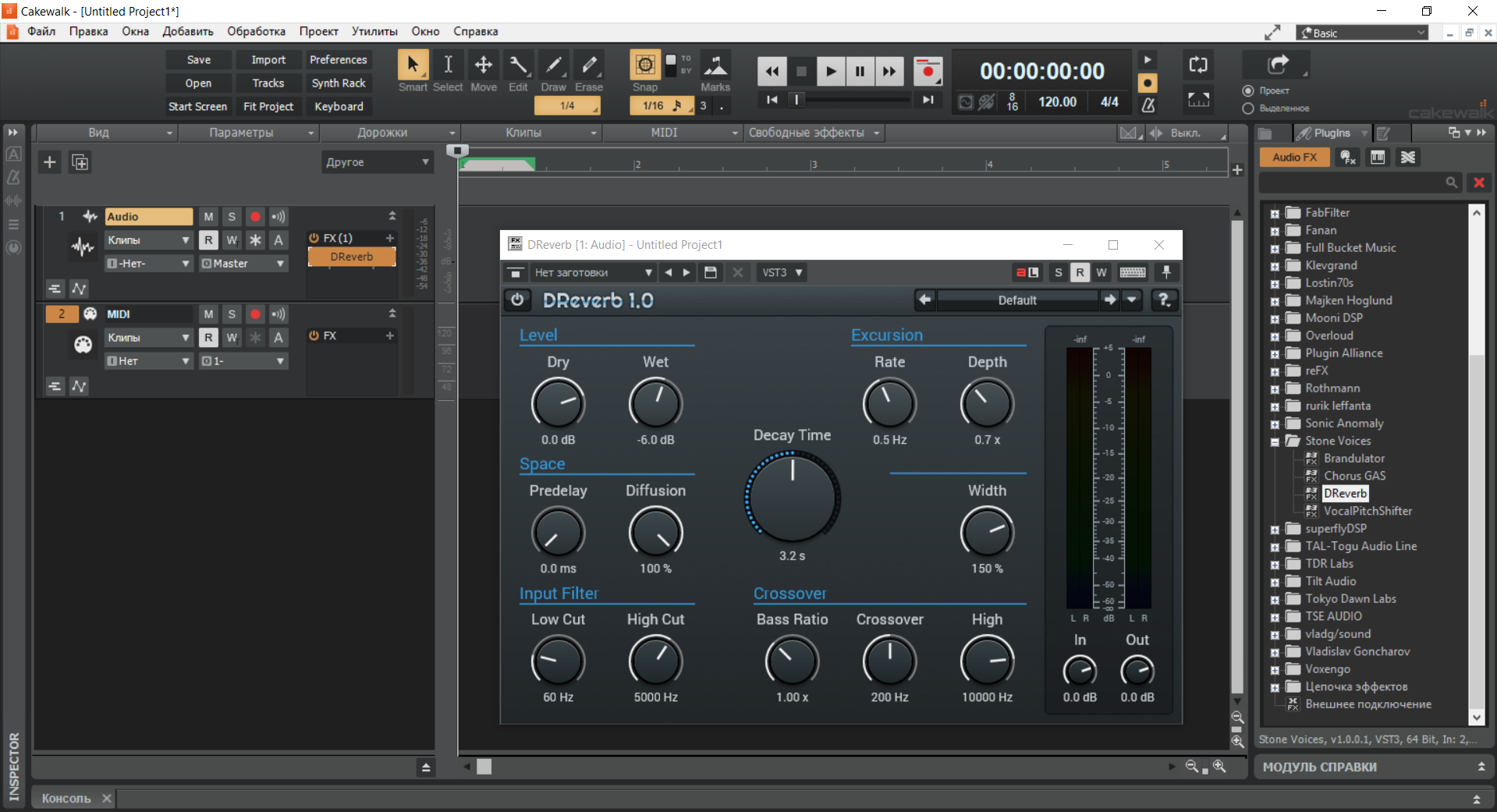Open the Другое track control dropdown
This screenshot has width=1497, height=812.
(378, 162)
